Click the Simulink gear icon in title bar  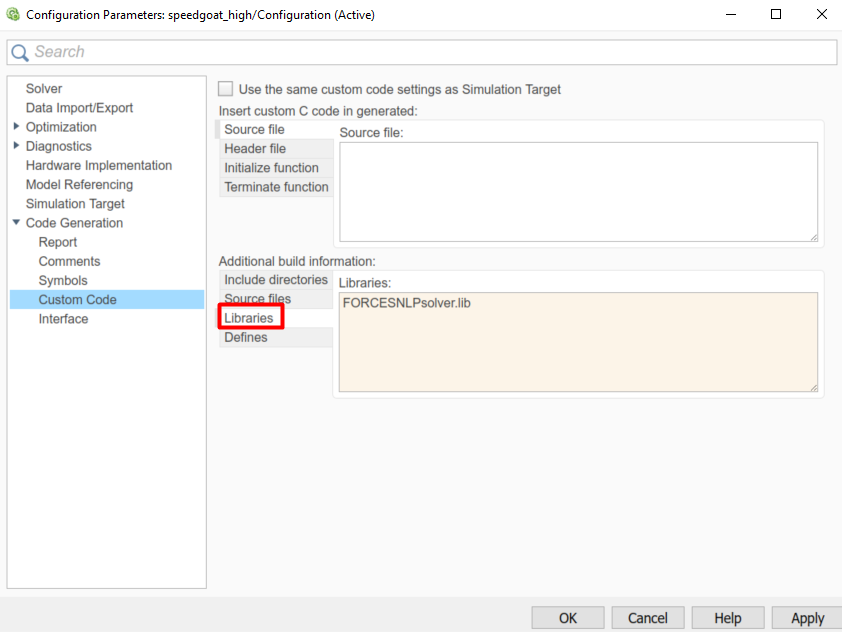[x=13, y=15]
